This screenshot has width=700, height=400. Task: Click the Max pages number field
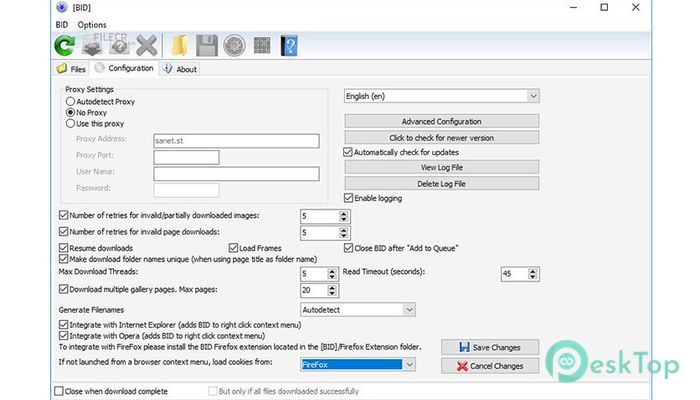tap(314, 291)
